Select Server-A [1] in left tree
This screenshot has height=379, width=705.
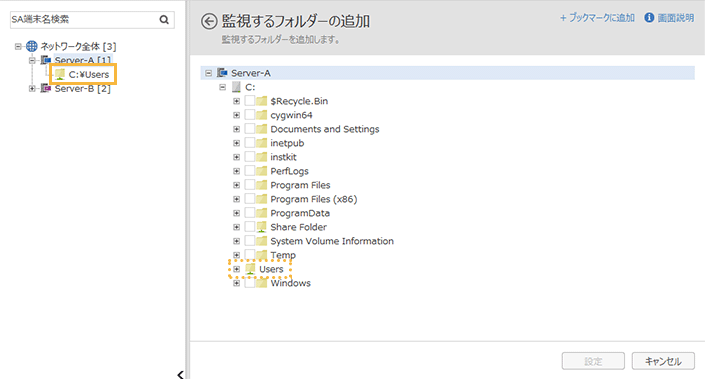pyautogui.click(x=83, y=60)
